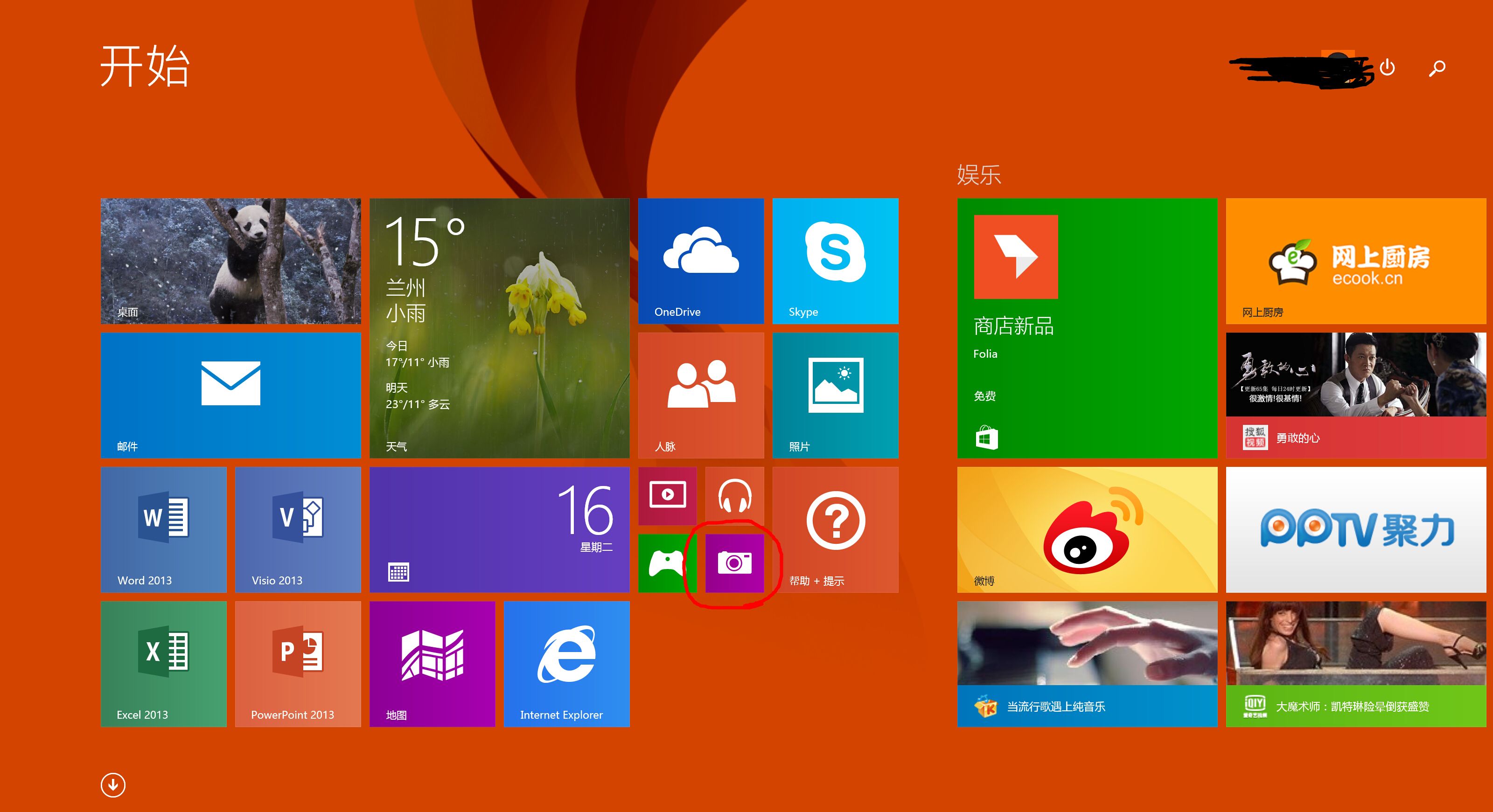Launch PowerPoint 2013
Image resolution: width=1493 pixels, height=812 pixels.
(x=298, y=664)
